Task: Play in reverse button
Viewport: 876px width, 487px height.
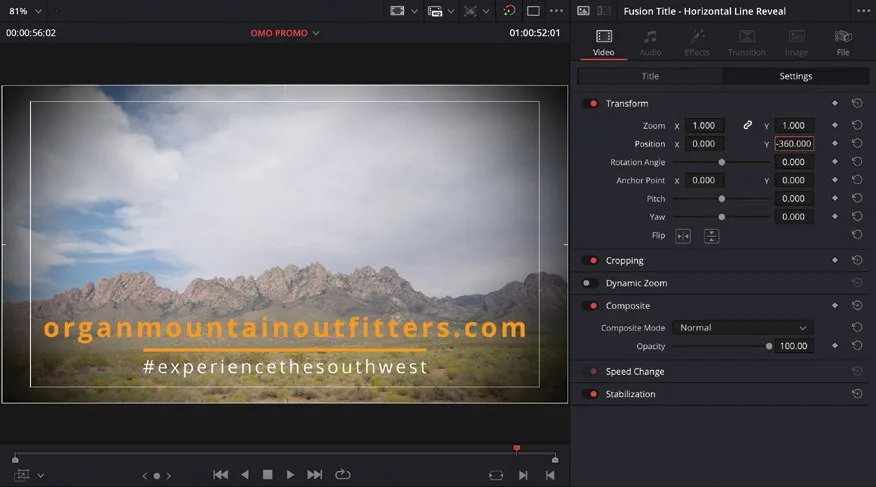Action: click(x=245, y=475)
